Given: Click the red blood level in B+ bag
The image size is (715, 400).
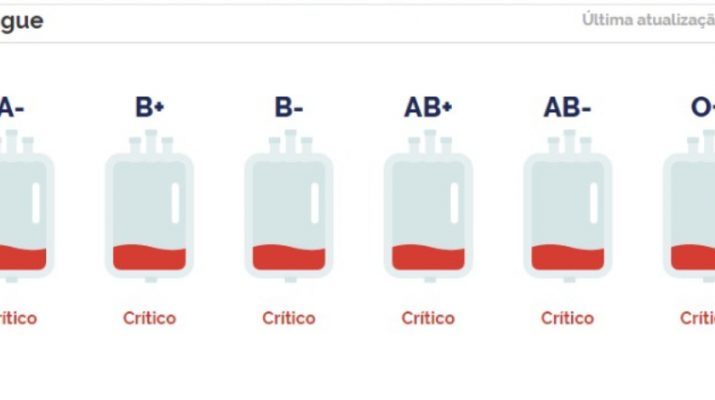Looking at the screenshot, I should point(149,257).
